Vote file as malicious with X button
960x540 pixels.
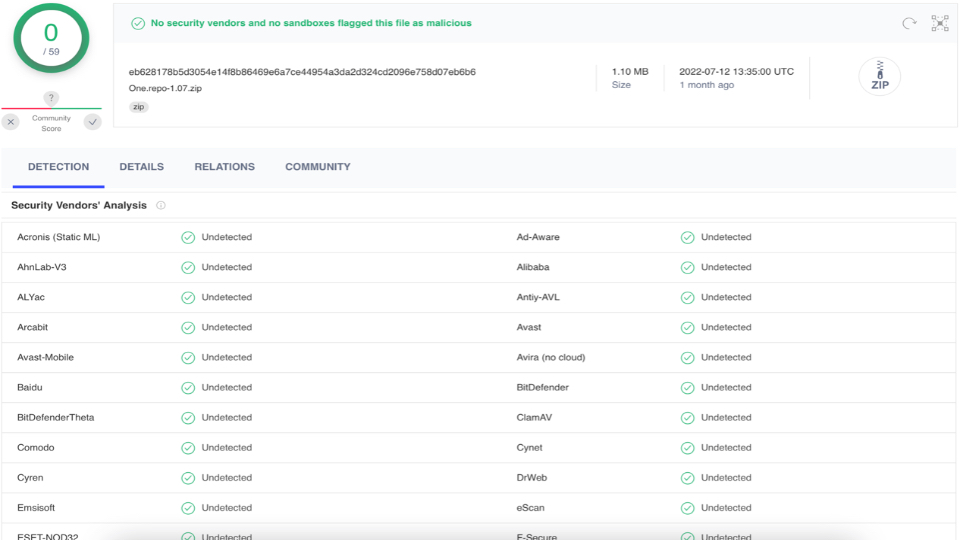(x=10, y=122)
